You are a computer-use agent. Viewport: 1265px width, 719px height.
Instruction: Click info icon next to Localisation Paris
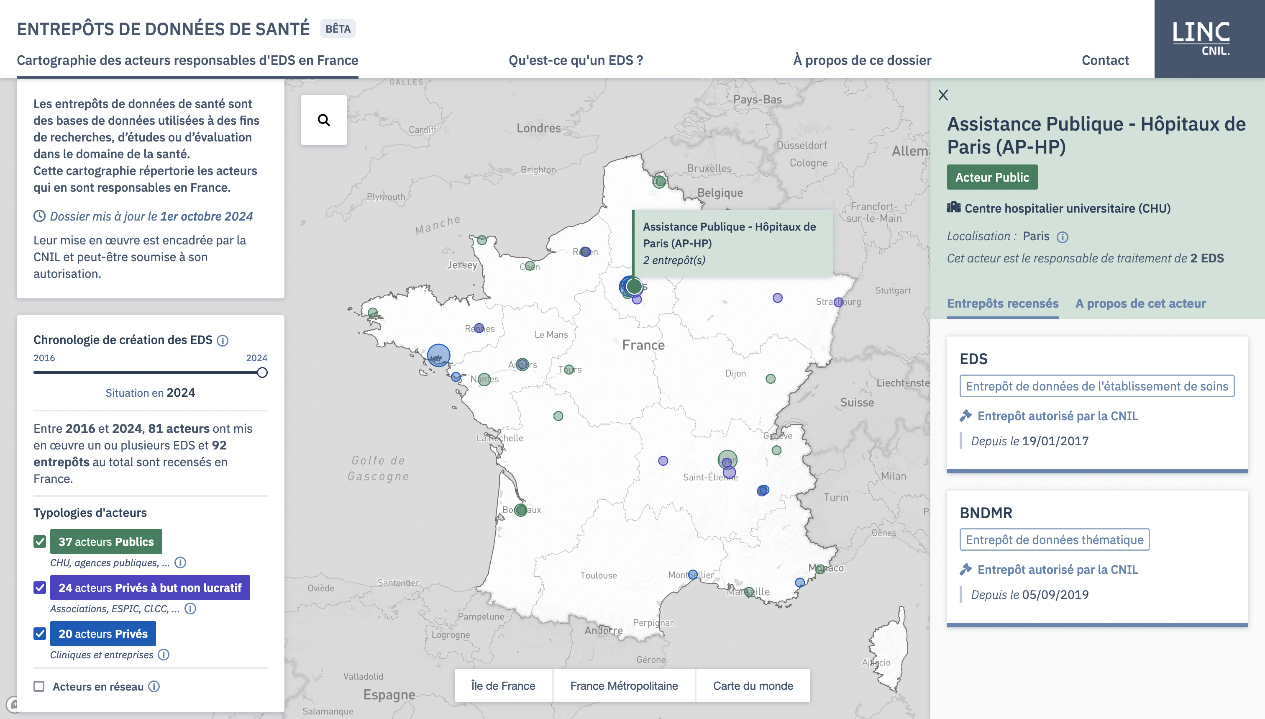1063,237
